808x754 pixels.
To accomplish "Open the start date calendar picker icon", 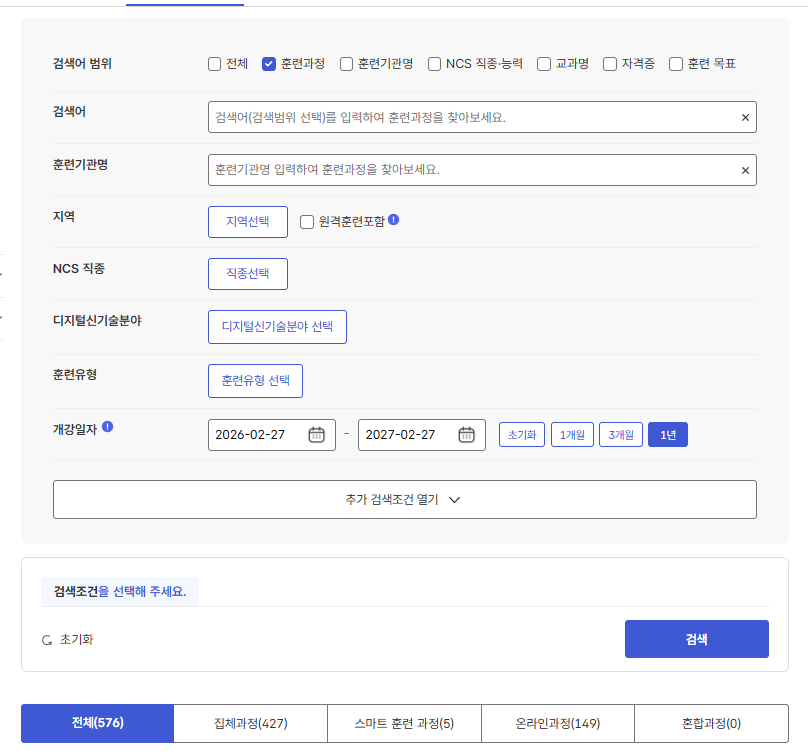I will pos(316,435).
